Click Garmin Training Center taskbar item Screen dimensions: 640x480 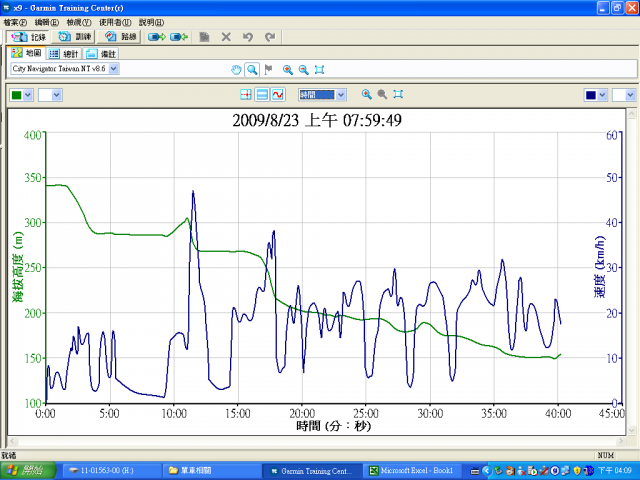click(312, 471)
